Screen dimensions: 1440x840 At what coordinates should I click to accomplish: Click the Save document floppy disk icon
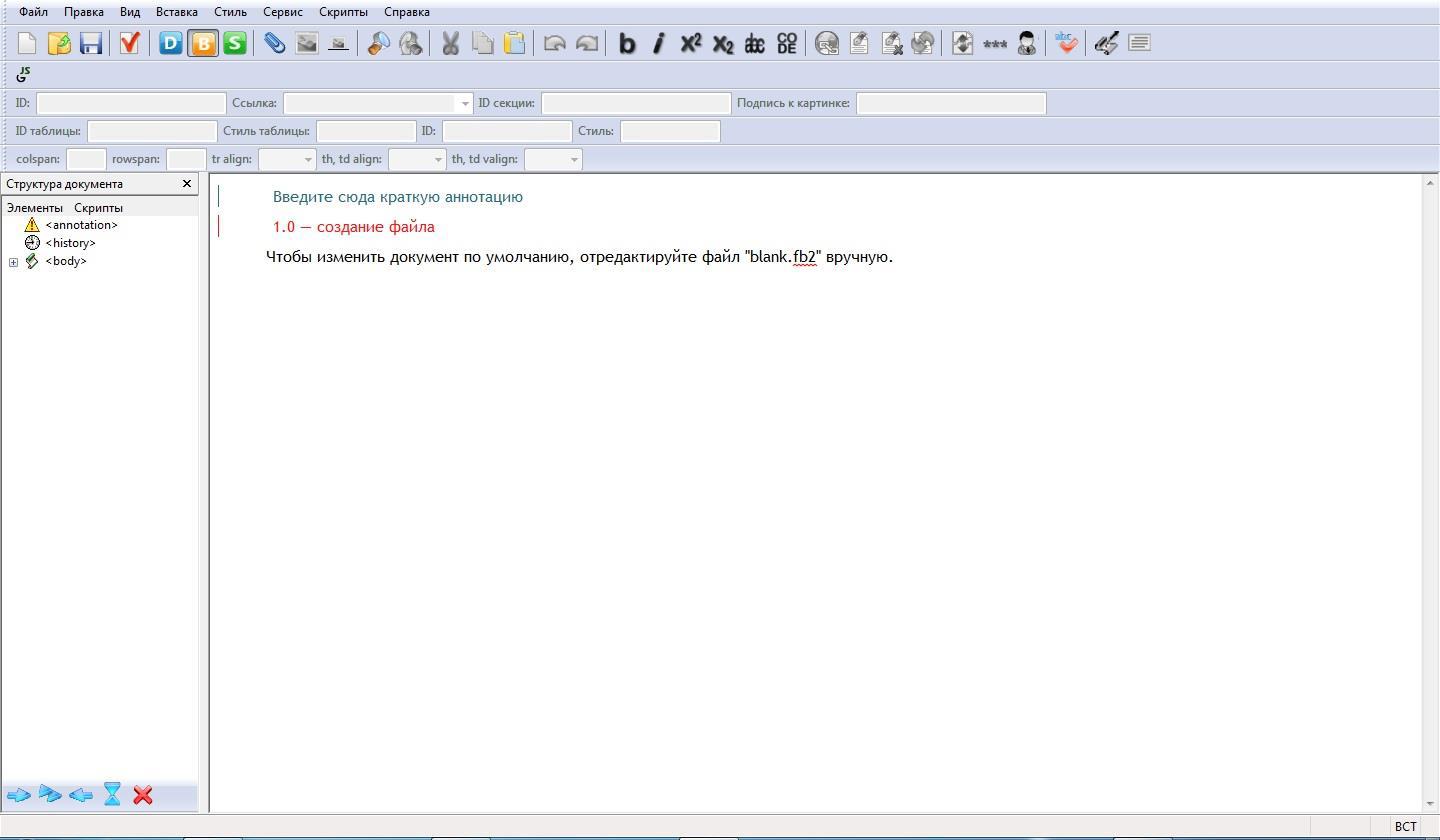(91, 43)
